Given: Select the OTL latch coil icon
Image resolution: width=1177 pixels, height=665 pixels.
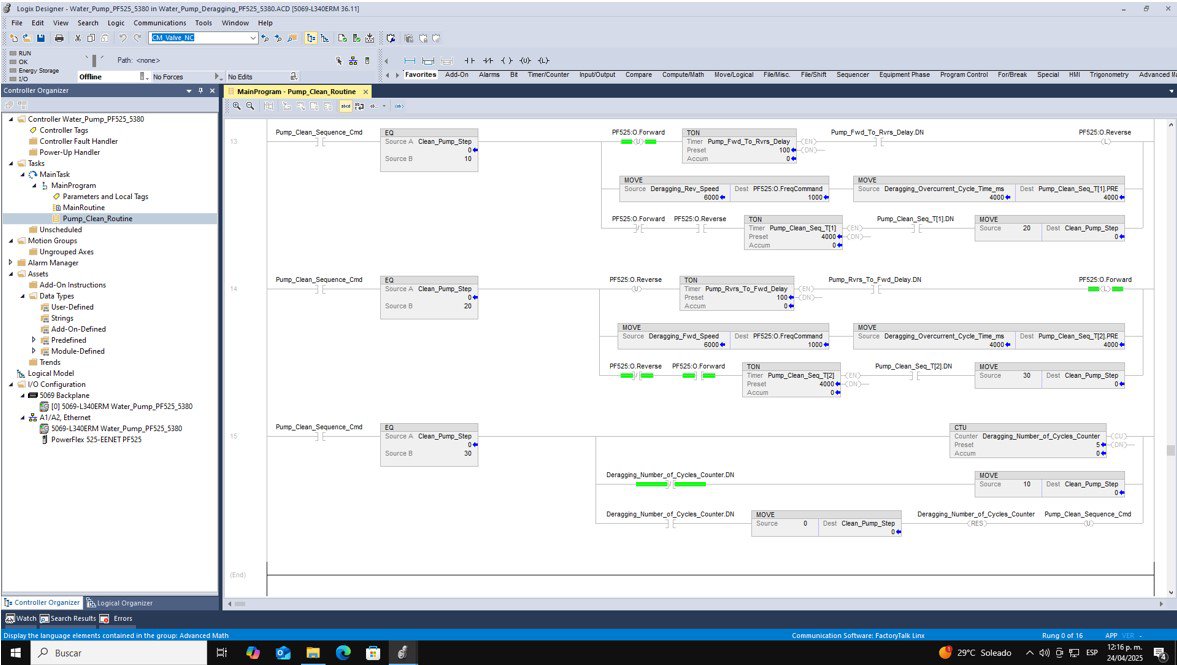Looking at the screenshot, I should pyautogui.click(x=543, y=61).
